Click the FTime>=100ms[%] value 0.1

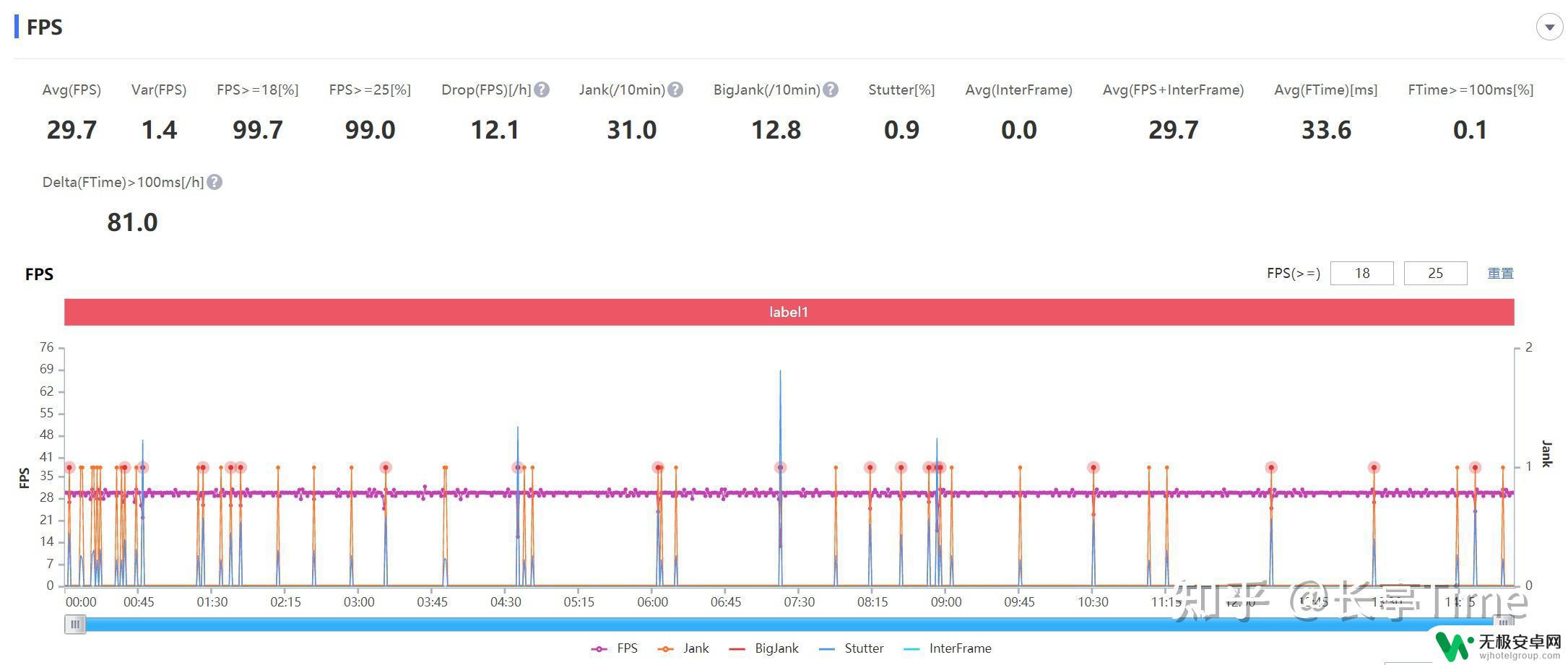pyautogui.click(x=1470, y=130)
